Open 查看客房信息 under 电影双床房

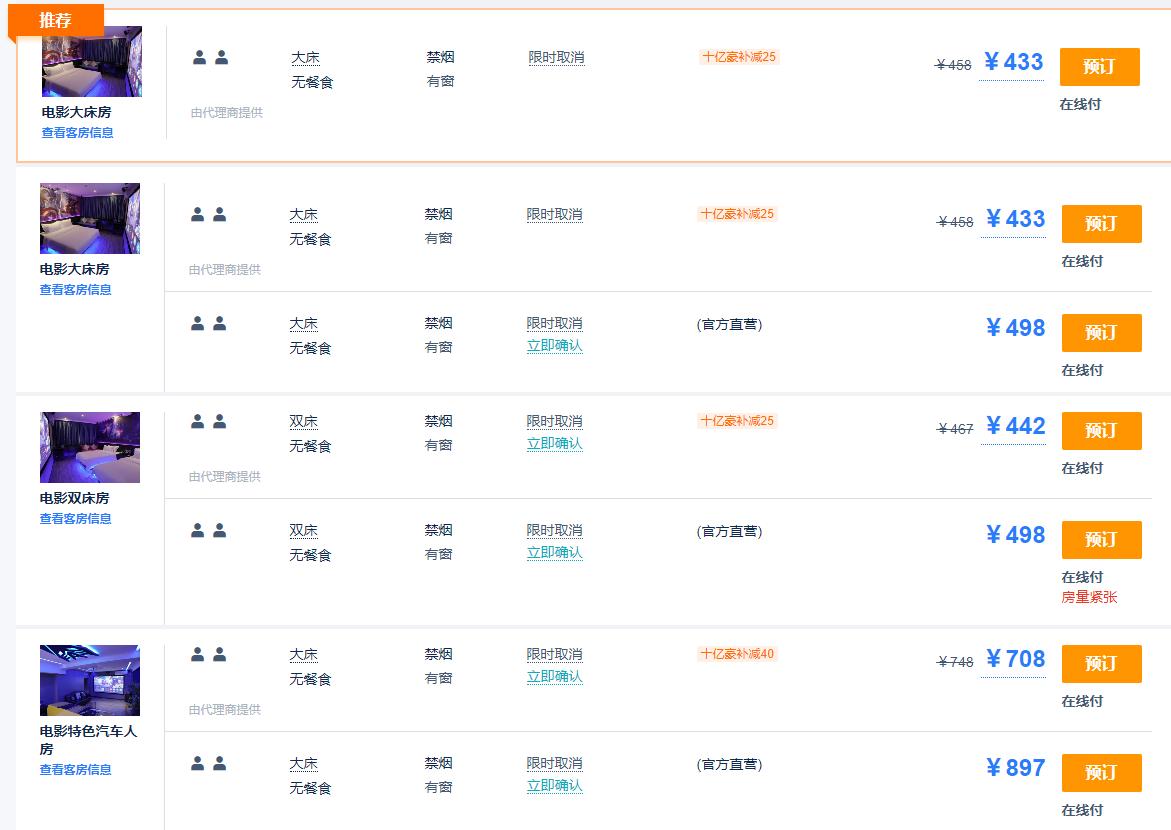[76, 519]
